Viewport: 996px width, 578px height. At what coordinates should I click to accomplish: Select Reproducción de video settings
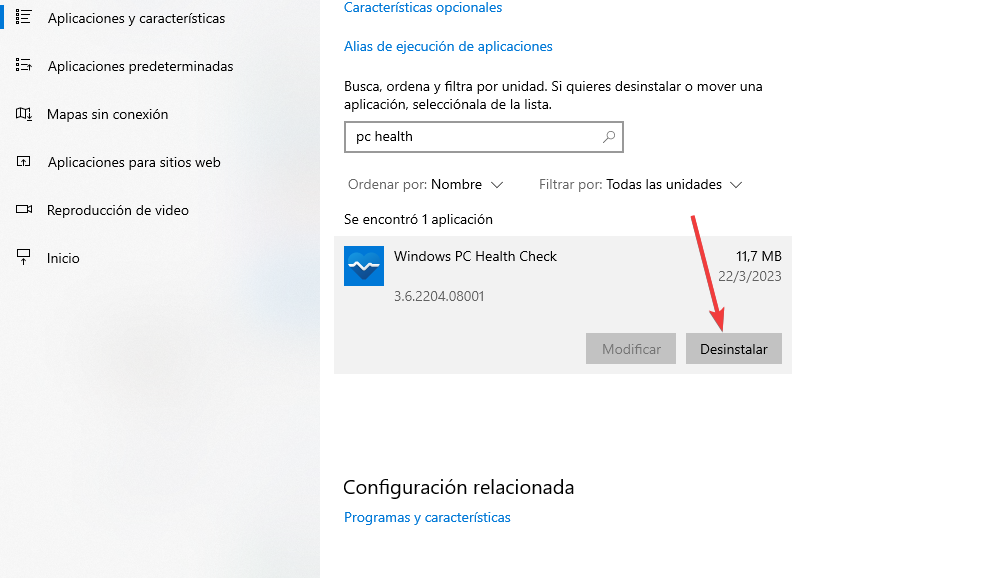(118, 210)
